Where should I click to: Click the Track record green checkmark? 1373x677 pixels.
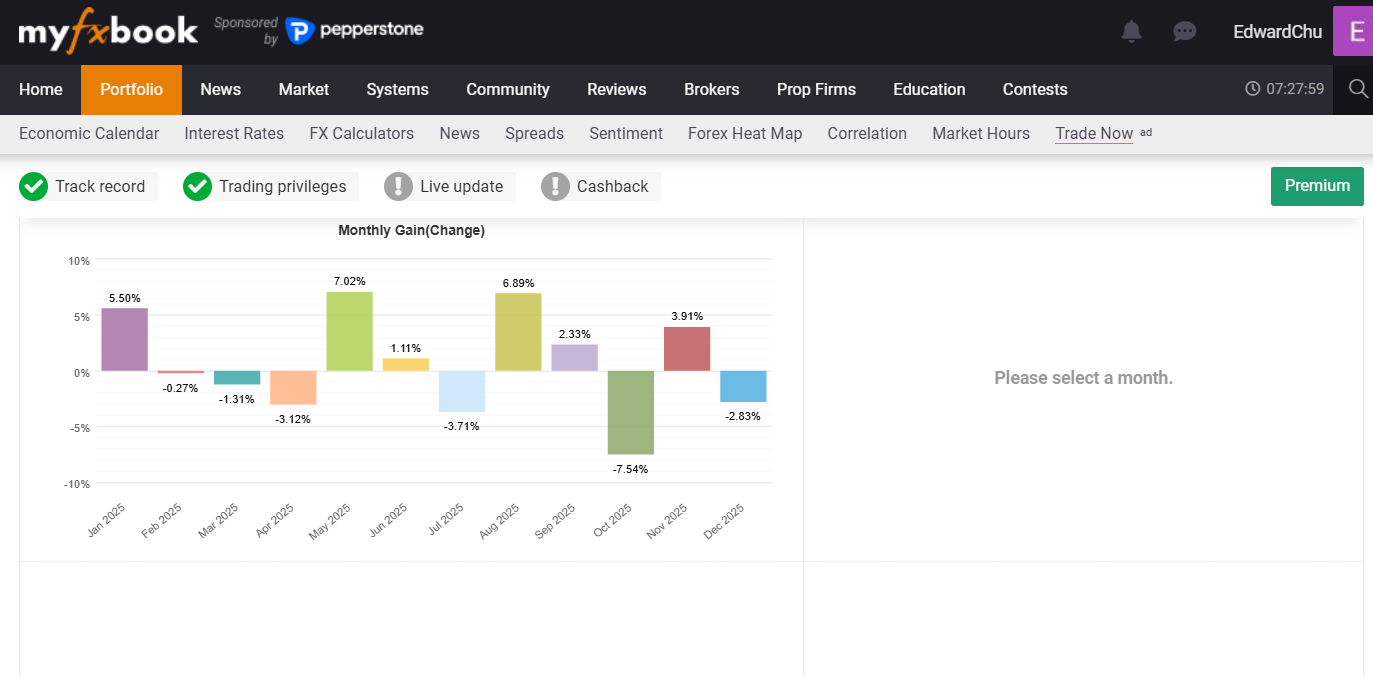(x=33, y=186)
